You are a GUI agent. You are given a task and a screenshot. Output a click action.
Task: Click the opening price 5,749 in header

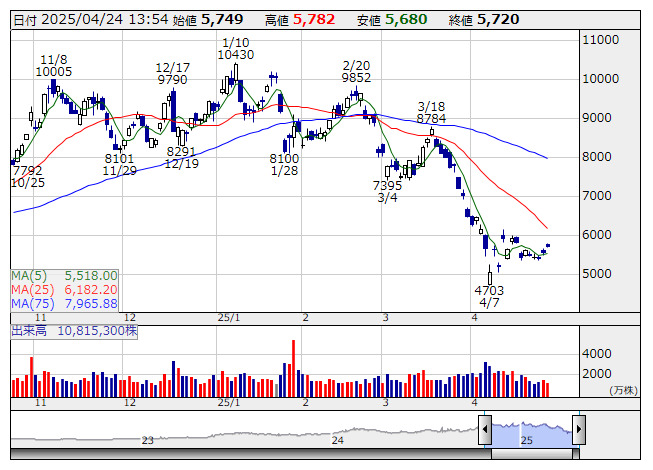pos(222,20)
